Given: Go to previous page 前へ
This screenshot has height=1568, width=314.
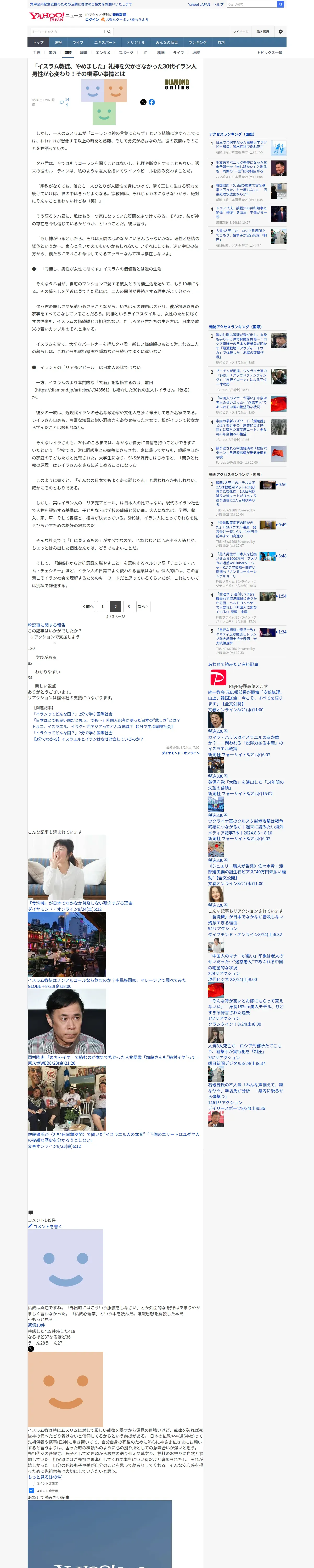Looking at the screenshot, I should [88, 606].
